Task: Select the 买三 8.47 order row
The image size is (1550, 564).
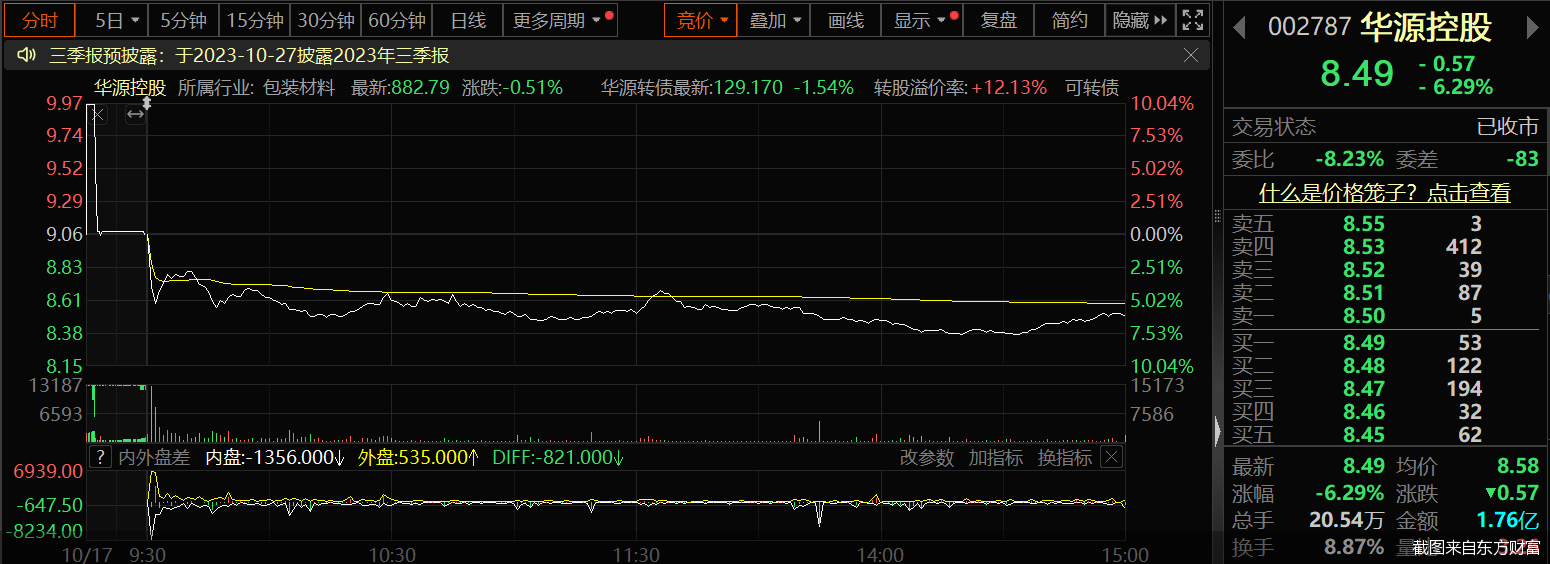Action: tap(1384, 389)
